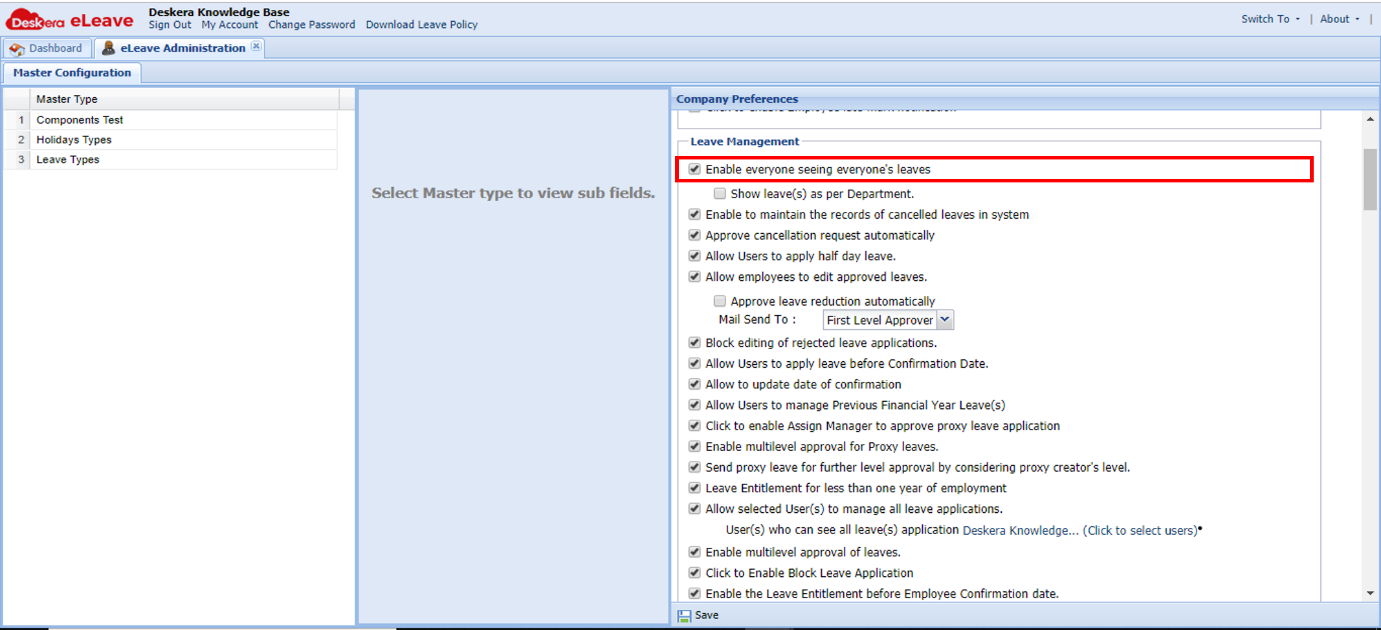Expand the About menu
The width and height of the screenshot is (1381, 630).
coord(1336,18)
